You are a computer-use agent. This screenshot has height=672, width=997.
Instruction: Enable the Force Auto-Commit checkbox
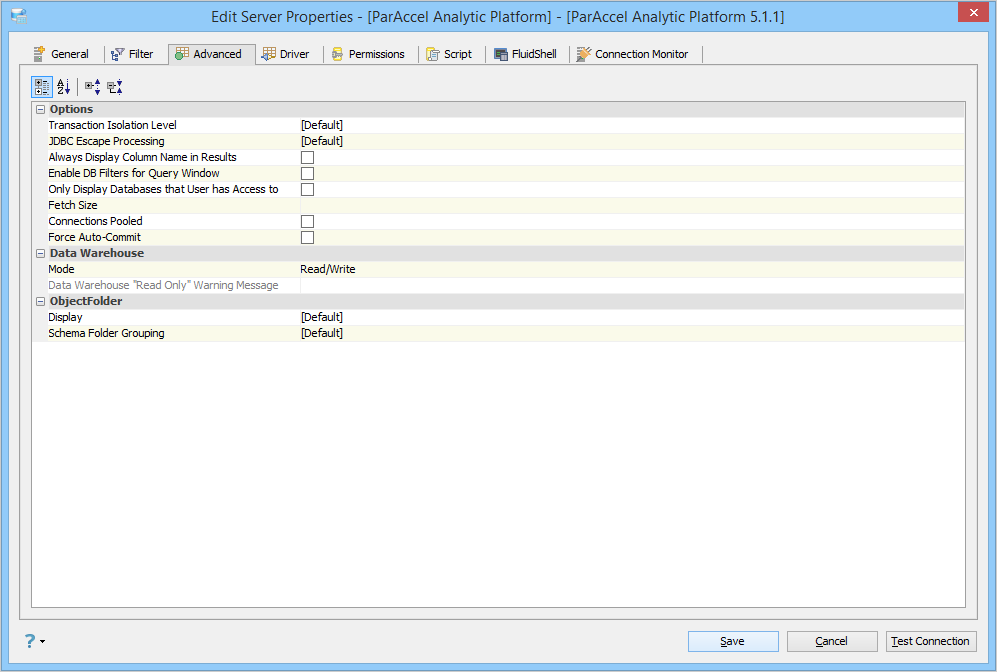tap(307, 237)
